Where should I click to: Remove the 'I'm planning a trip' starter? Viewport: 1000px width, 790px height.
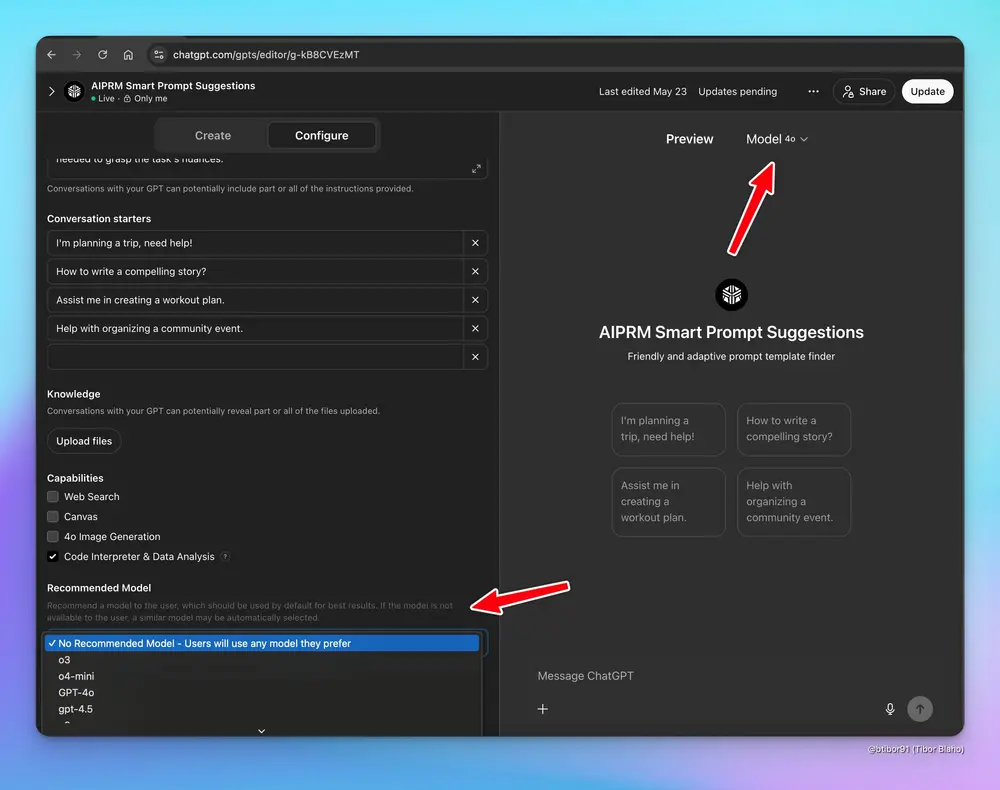click(475, 243)
